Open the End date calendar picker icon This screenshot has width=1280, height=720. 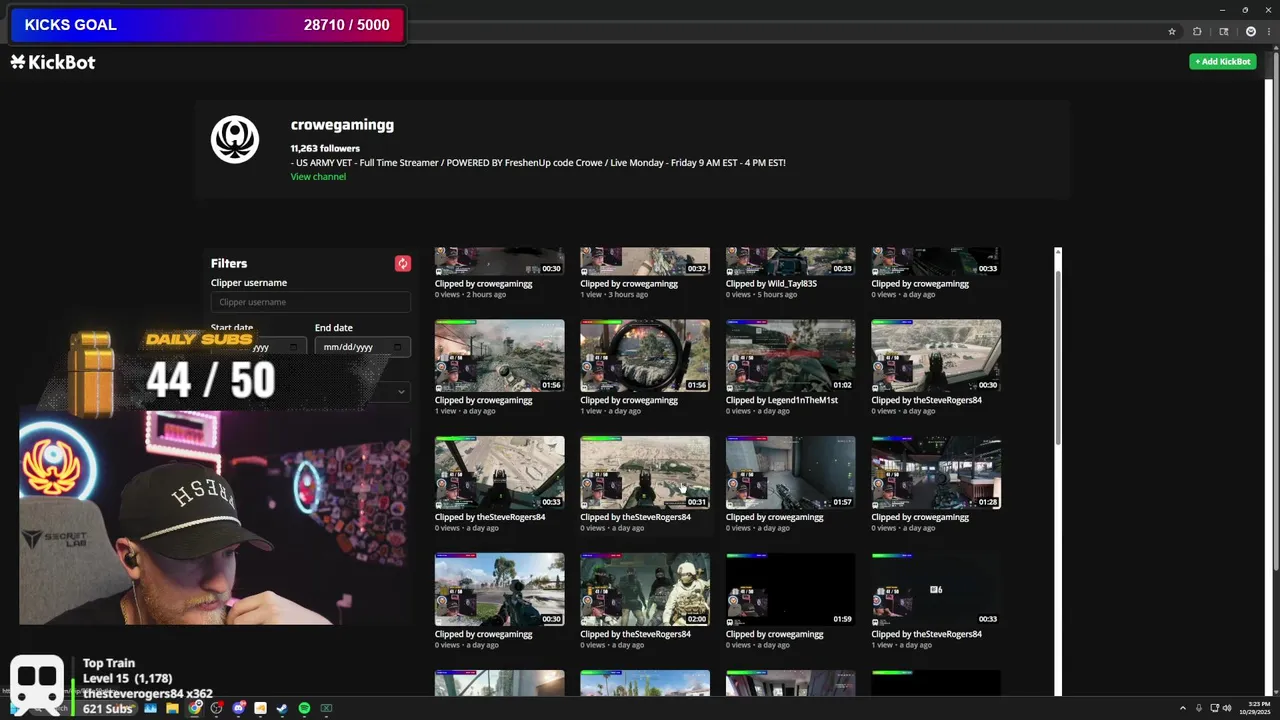(397, 347)
